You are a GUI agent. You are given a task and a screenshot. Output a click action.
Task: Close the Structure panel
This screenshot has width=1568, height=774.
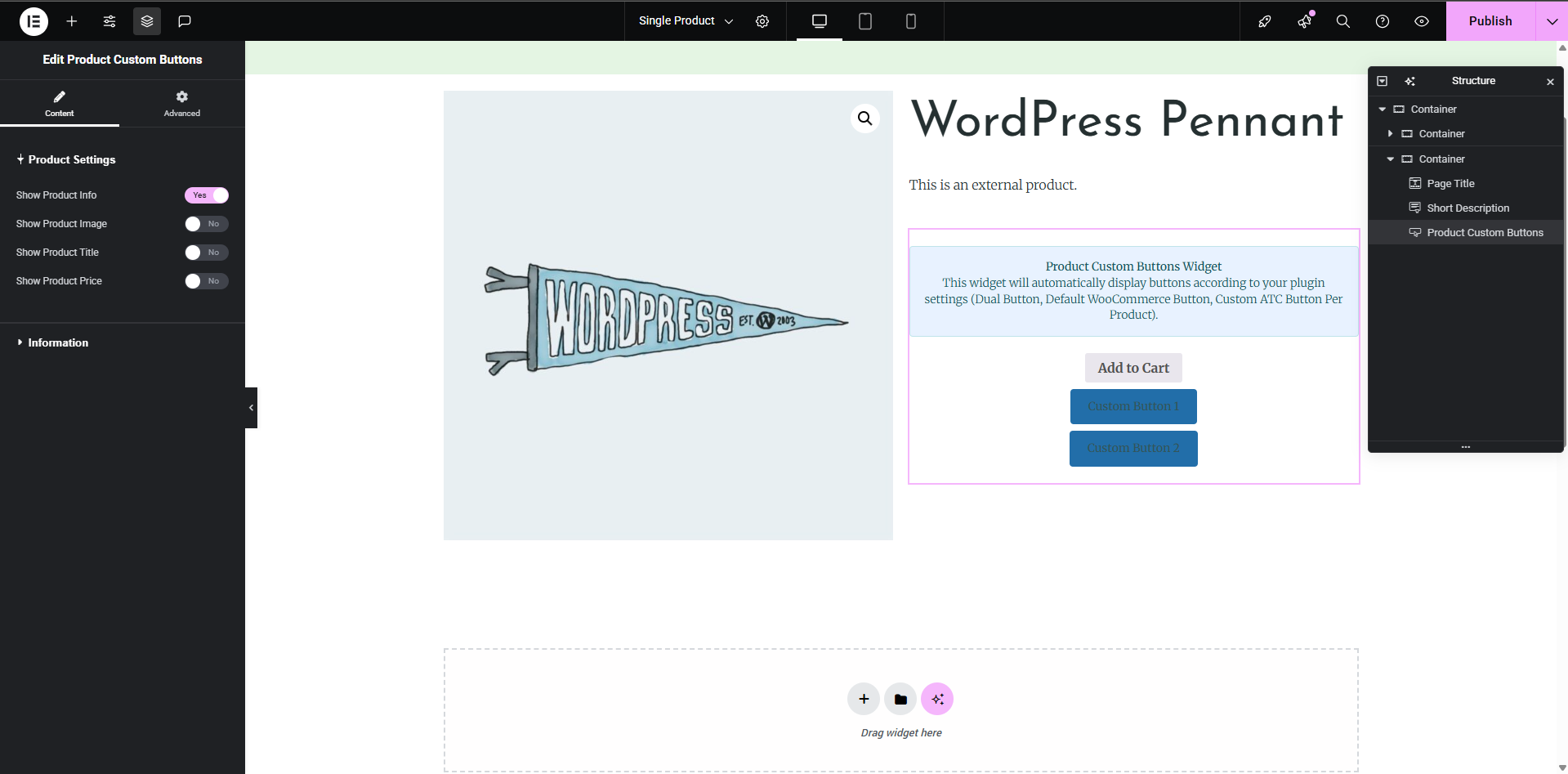coord(1550,82)
